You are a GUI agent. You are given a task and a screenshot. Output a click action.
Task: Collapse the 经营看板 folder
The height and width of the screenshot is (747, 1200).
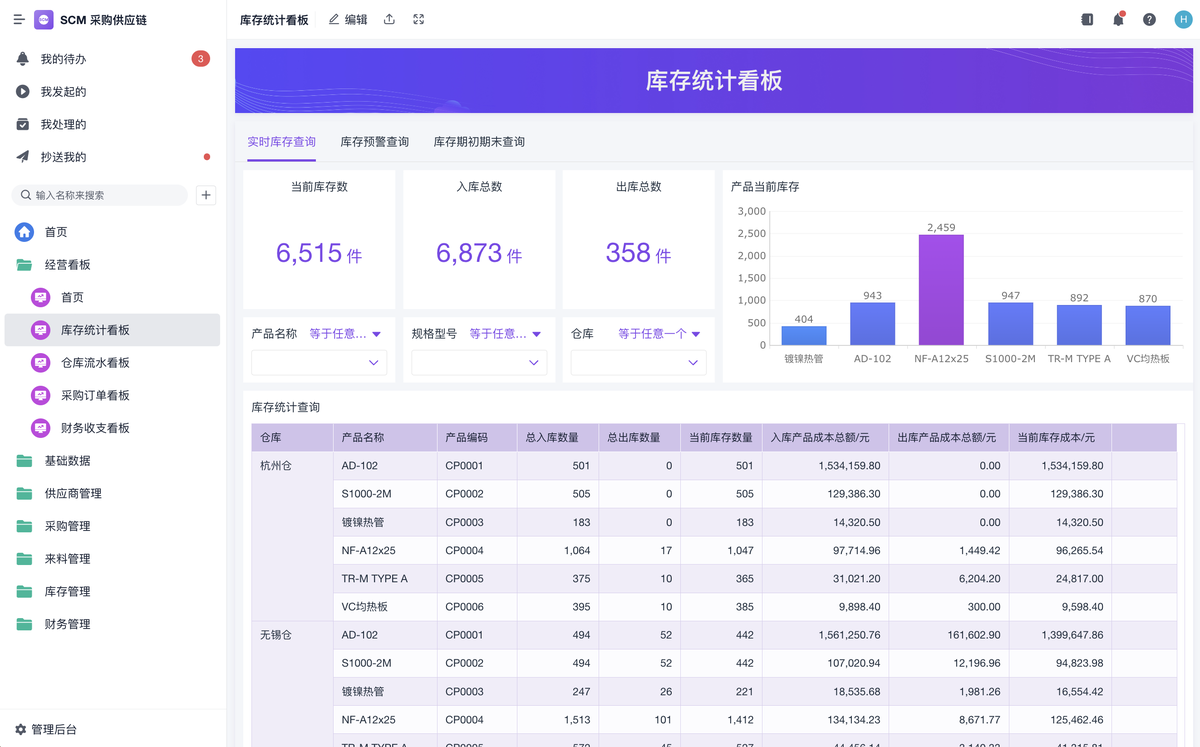67,265
